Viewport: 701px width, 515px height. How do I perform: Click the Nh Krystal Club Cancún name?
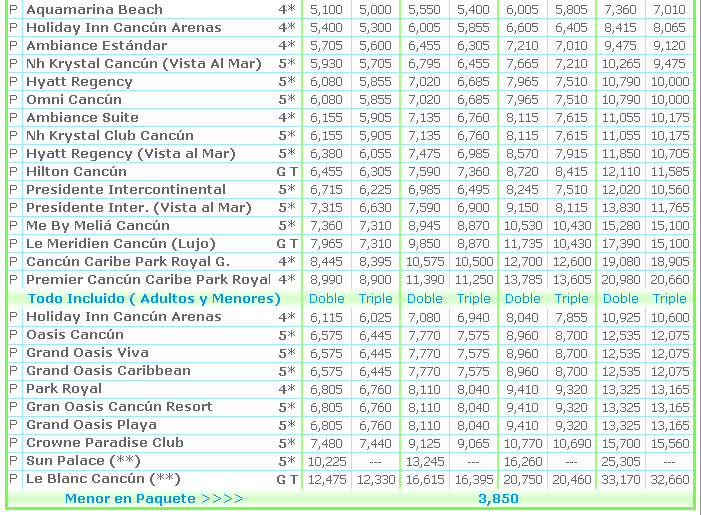point(110,135)
